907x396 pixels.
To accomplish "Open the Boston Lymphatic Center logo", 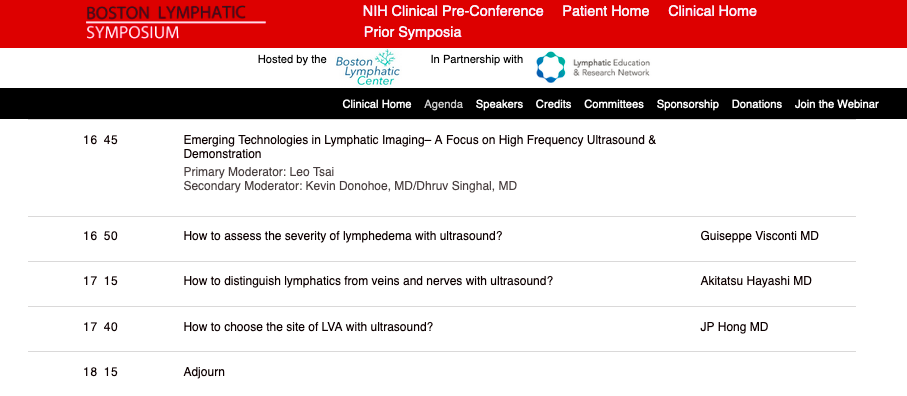I will 368,68.
